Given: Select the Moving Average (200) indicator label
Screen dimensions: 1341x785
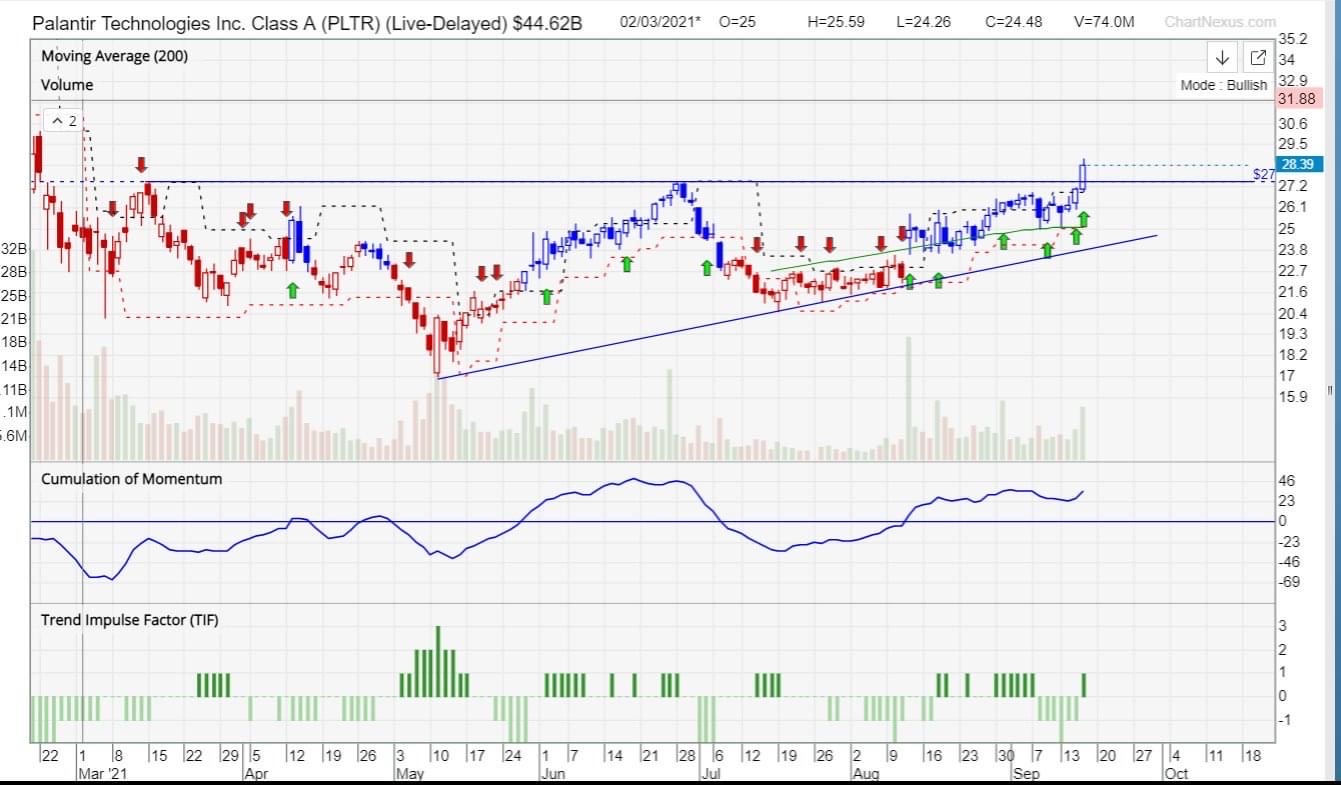Looking at the screenshot, I should (114, 56).
